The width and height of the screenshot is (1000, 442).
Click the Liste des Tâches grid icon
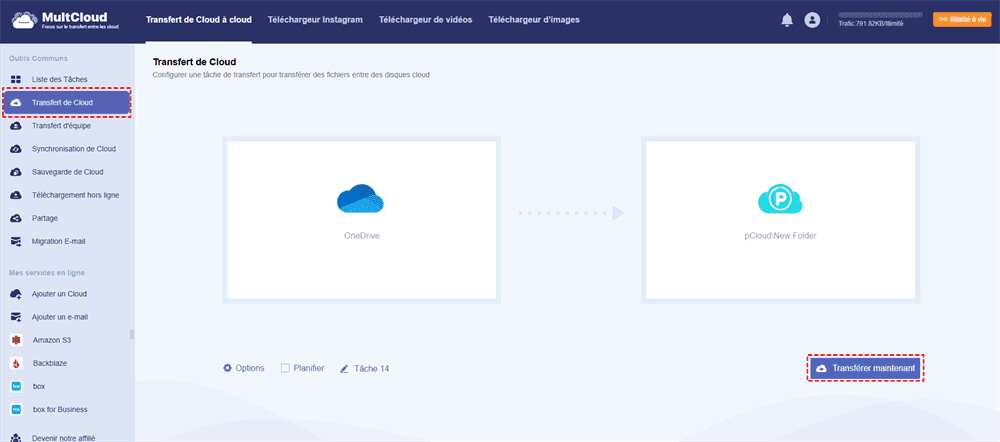click(17, 80)
